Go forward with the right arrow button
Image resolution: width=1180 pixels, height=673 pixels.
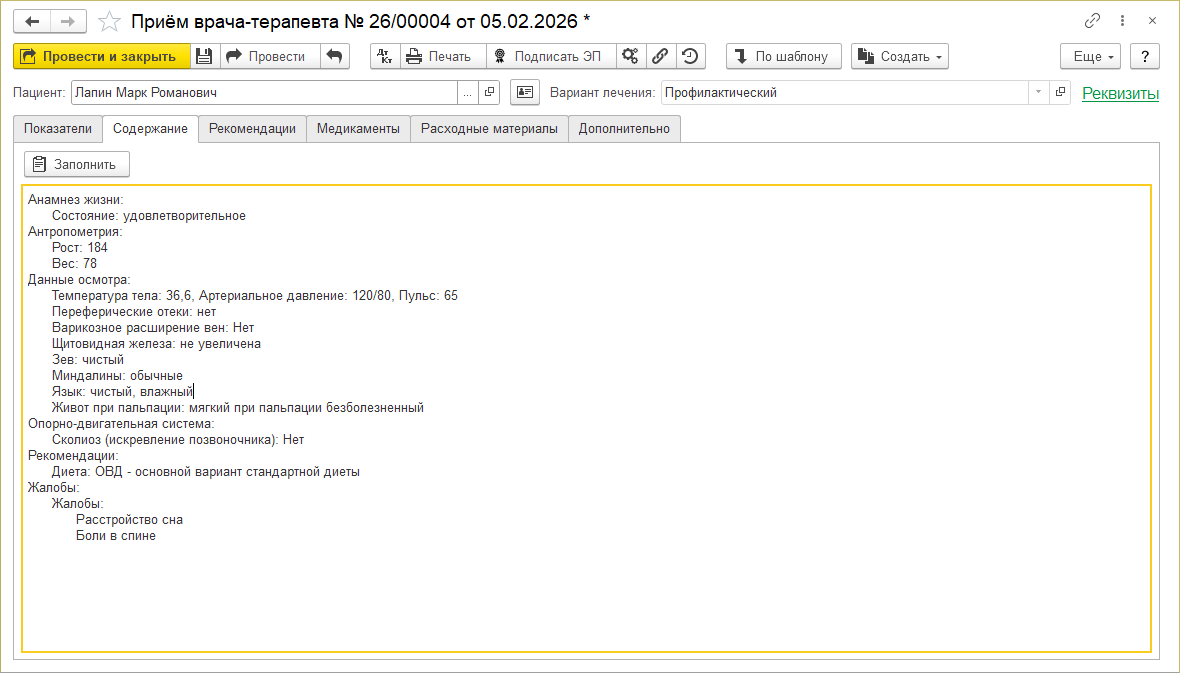tap(68, 21)
